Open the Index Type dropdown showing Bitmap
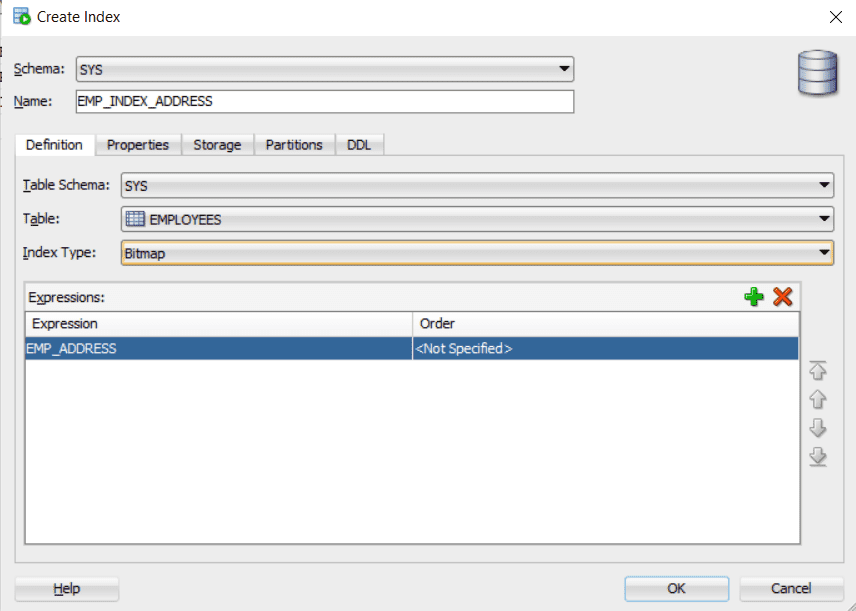 [826, 252]
